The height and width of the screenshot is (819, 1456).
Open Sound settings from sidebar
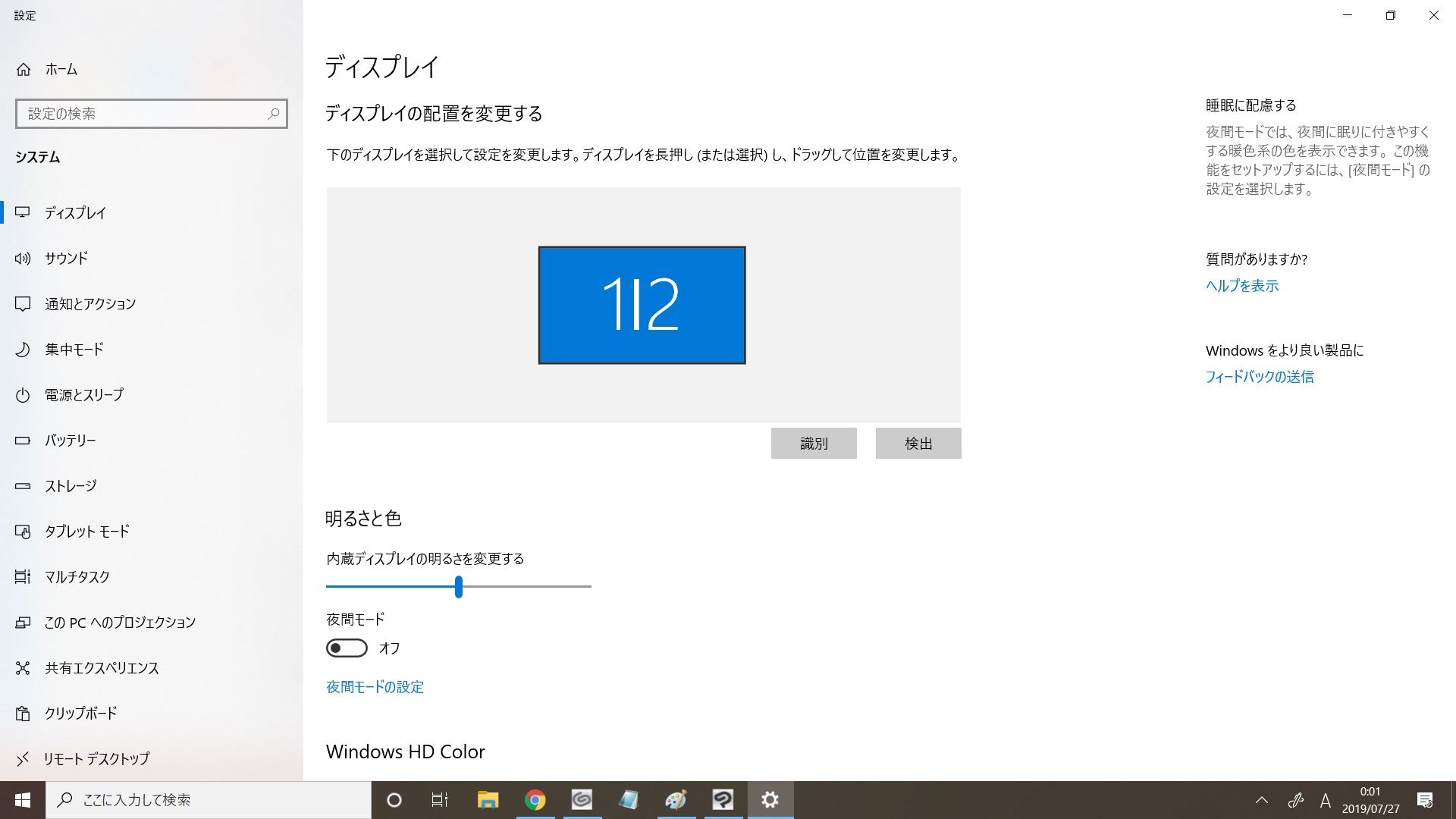pos(66,259)
